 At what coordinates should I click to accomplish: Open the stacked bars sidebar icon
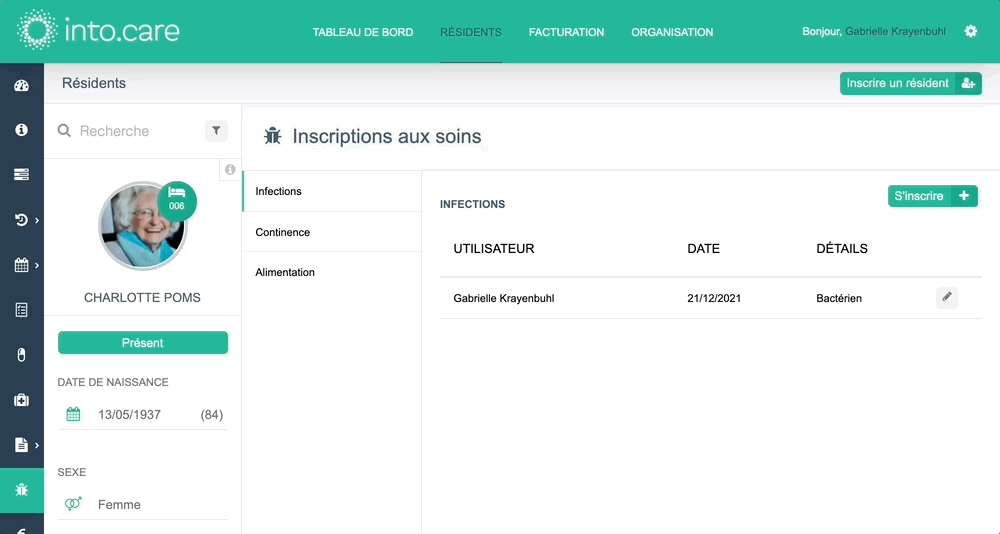point(22,175)
